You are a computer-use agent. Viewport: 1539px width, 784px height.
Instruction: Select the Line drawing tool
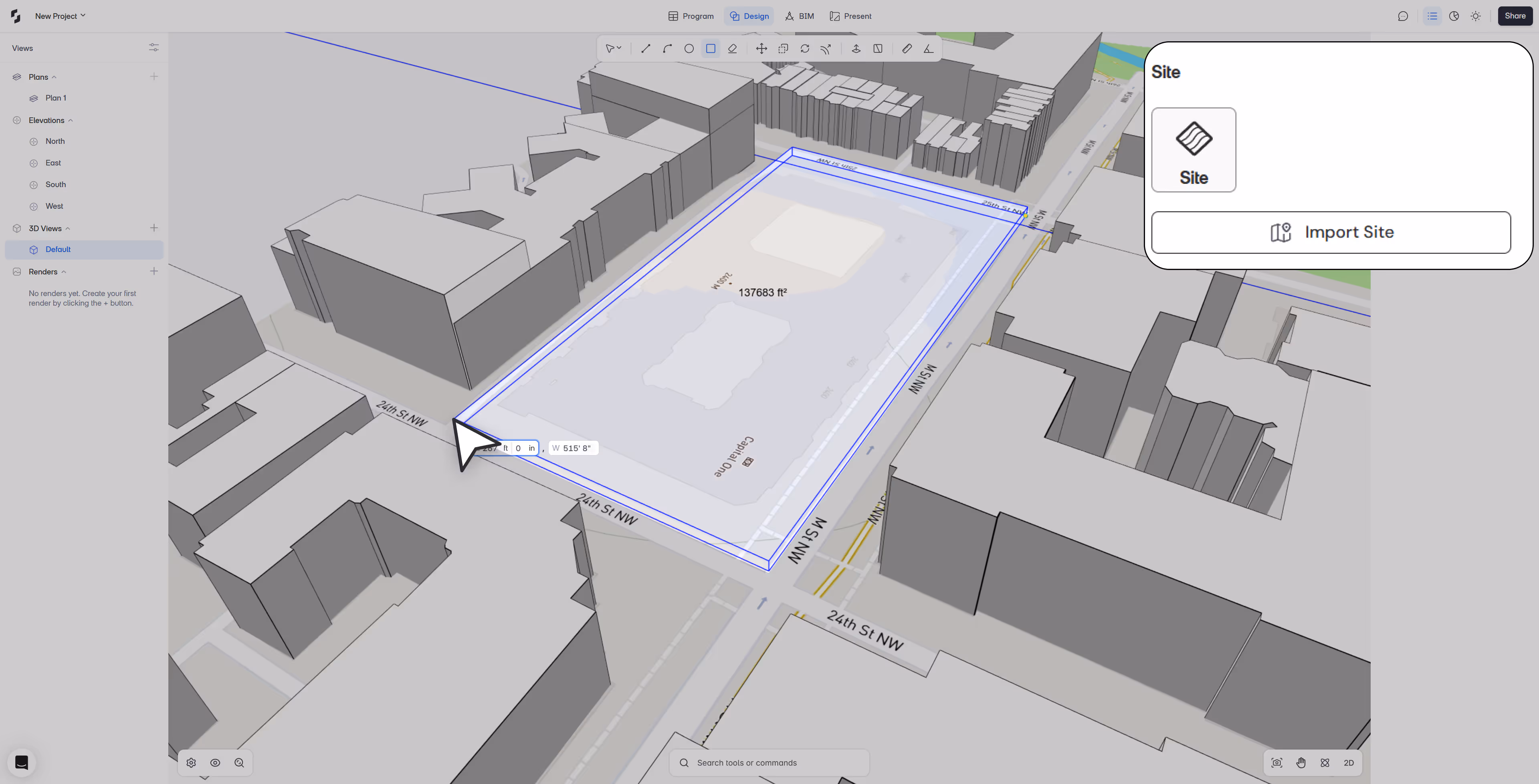click(x=645, y=49)
